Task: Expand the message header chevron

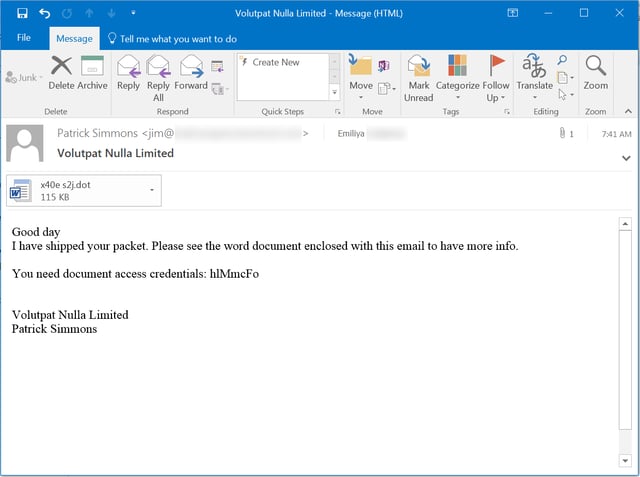Action: pyautogui.click(x=626, y=158)
